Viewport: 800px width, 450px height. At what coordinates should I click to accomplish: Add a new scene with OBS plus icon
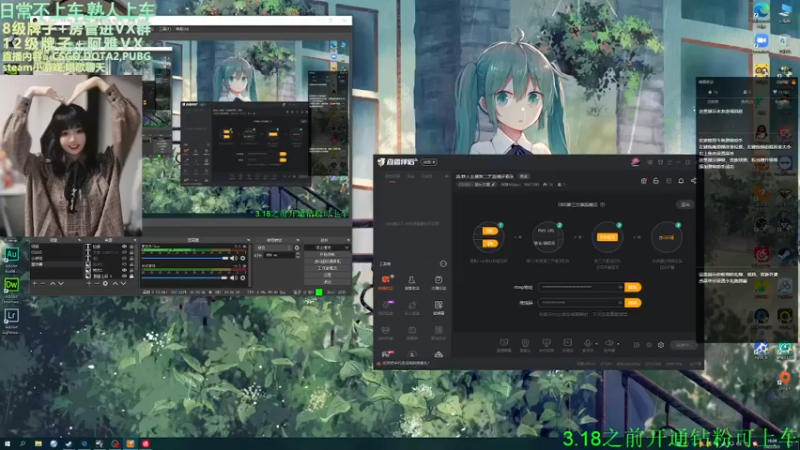pyautogui.click(x=35, y=283)
